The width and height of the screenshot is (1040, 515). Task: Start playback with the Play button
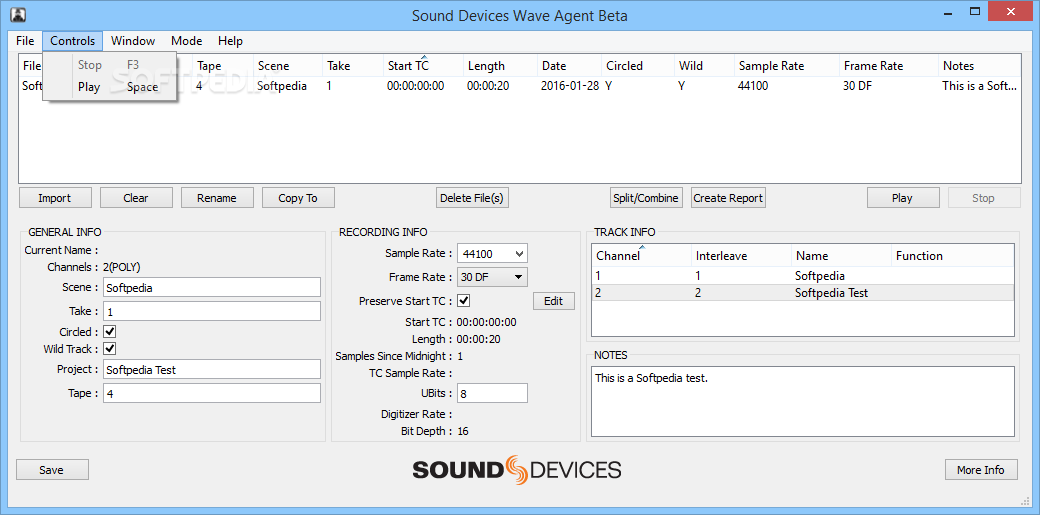point(902,198)
